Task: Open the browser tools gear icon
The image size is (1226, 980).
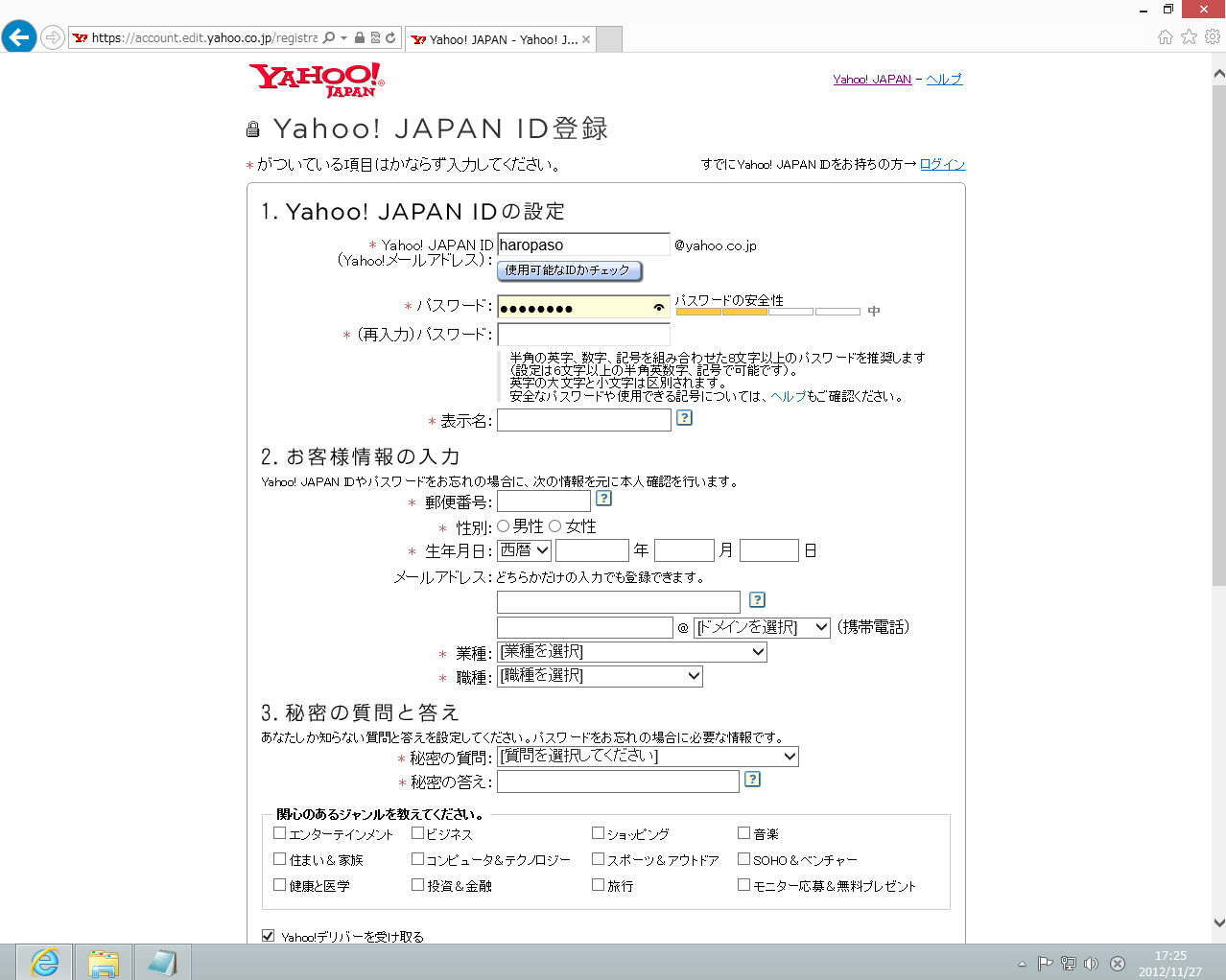Action: pos(1213,36)
